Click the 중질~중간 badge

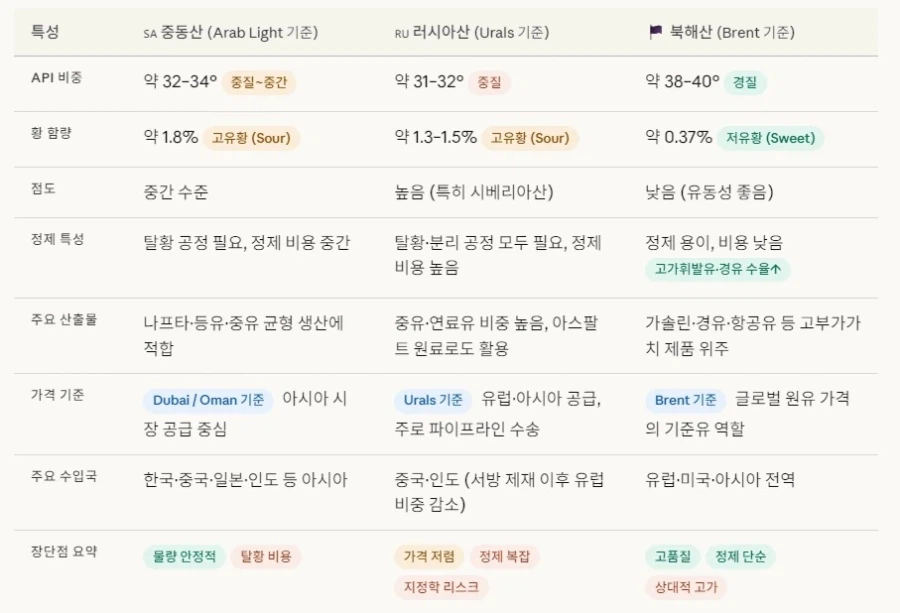259,83
